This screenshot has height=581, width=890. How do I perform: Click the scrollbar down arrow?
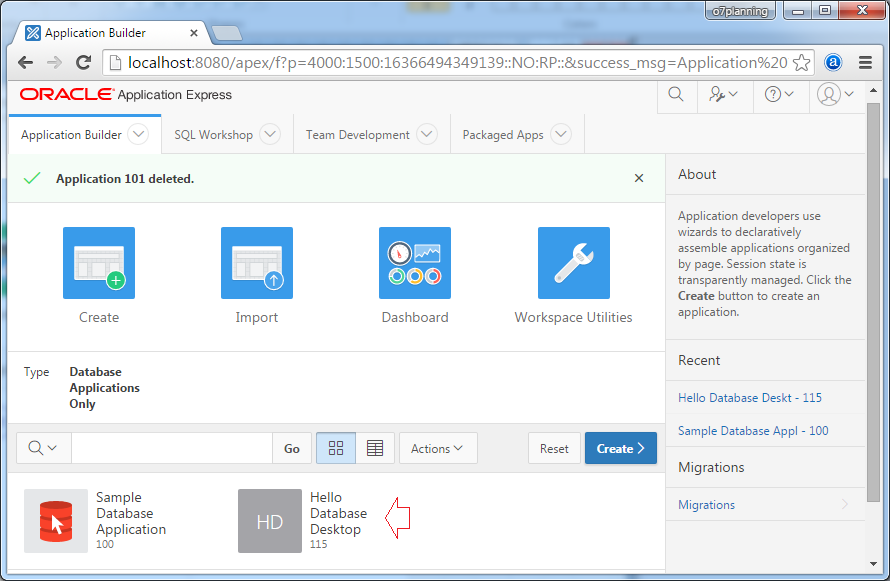(x=873, y=563)
